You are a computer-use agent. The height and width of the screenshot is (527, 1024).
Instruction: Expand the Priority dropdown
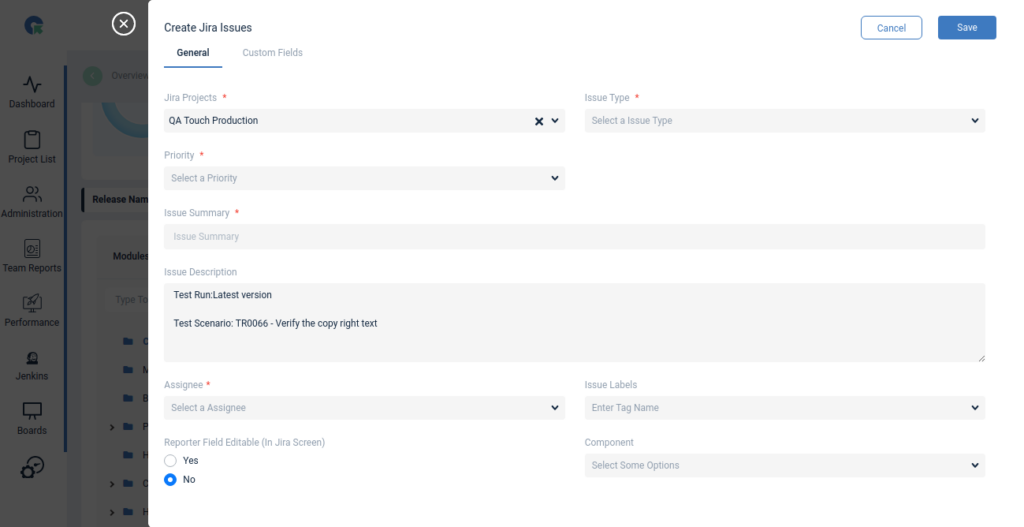click(364, 178)
